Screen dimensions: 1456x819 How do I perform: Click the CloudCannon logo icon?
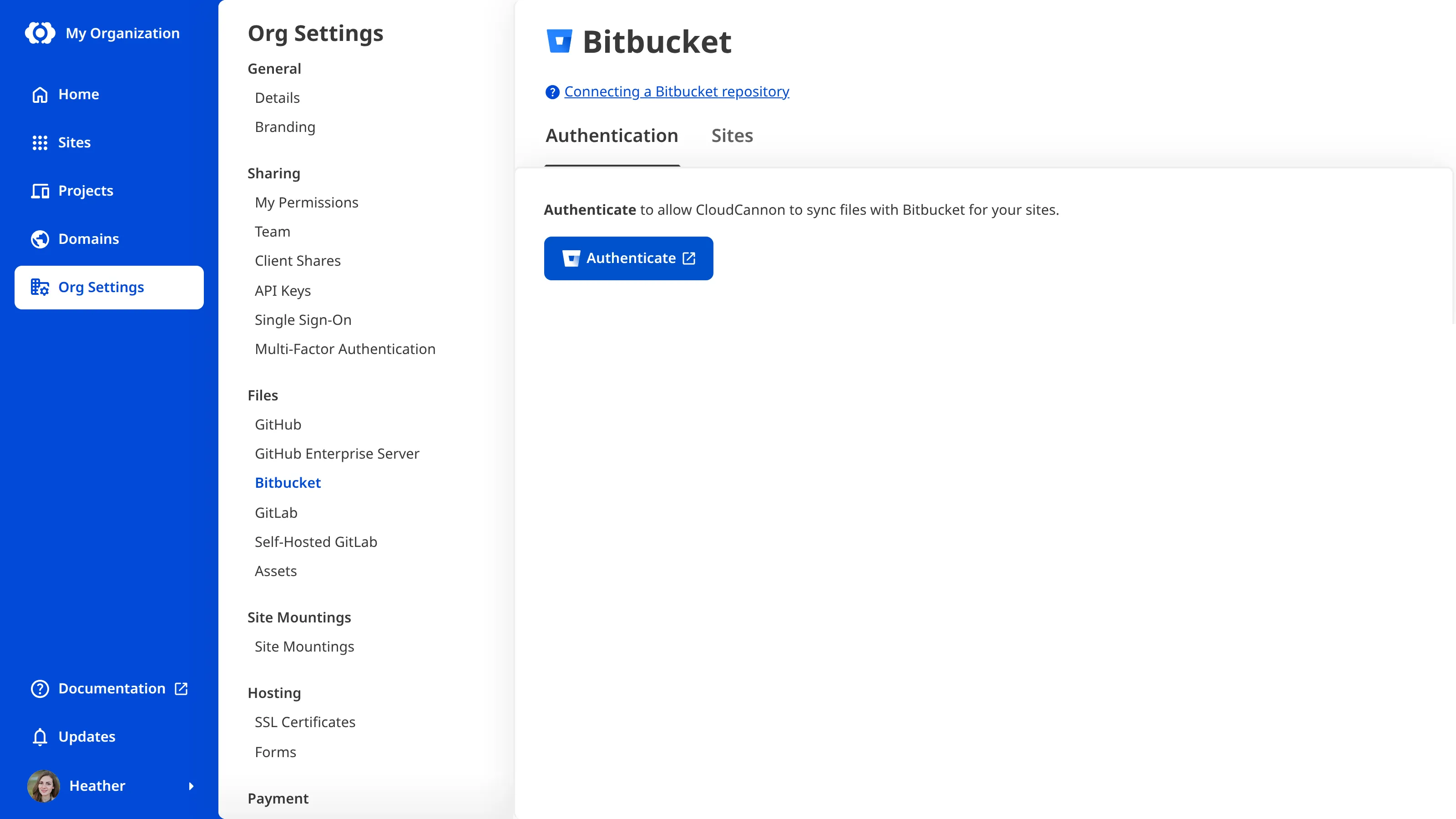pos(40,33)
